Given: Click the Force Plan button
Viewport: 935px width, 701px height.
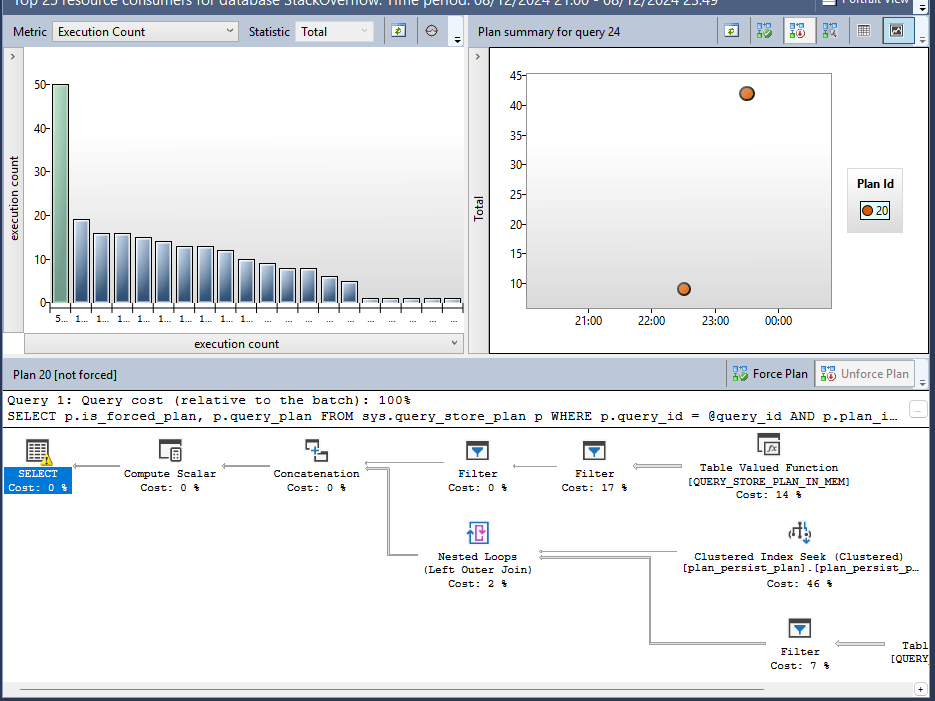Looking at the screenshot, I should coord(769,372).
